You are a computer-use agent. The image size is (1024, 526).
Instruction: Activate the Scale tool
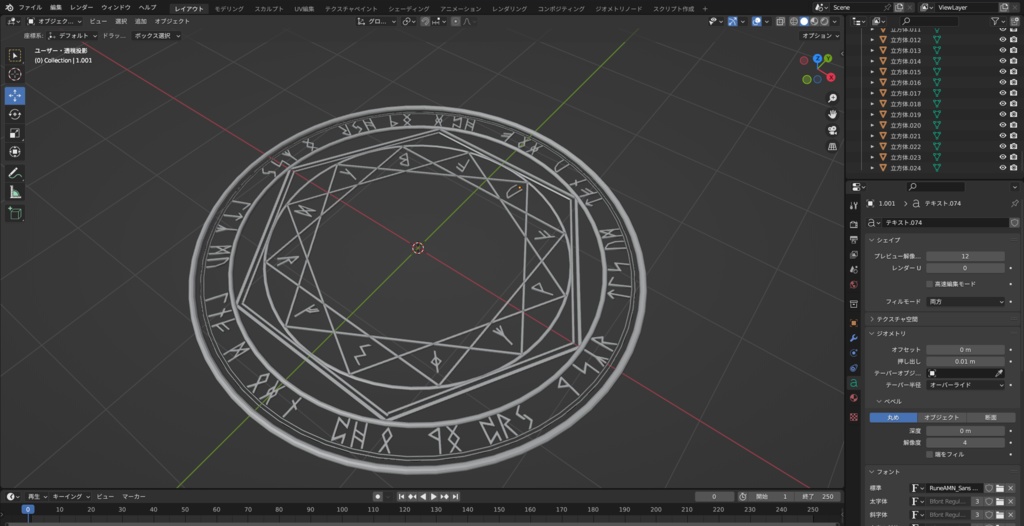click(14, 133)
